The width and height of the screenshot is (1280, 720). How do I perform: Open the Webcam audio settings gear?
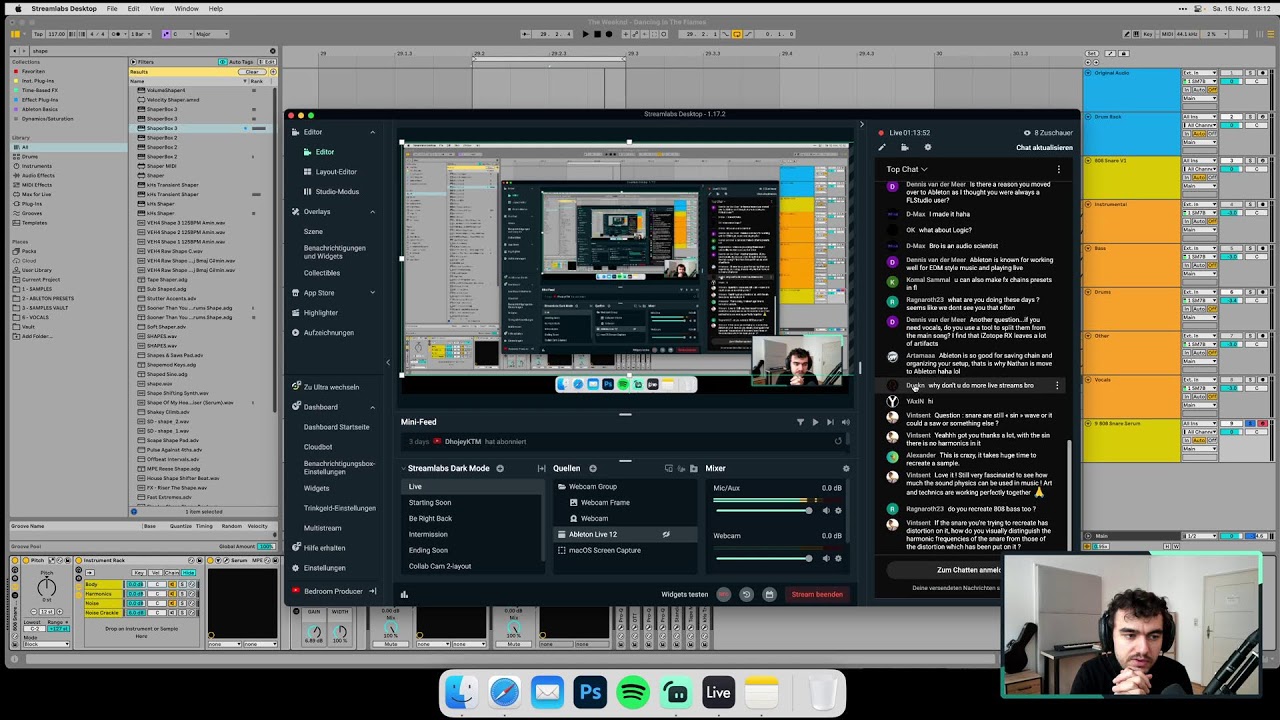click(838, 558)
